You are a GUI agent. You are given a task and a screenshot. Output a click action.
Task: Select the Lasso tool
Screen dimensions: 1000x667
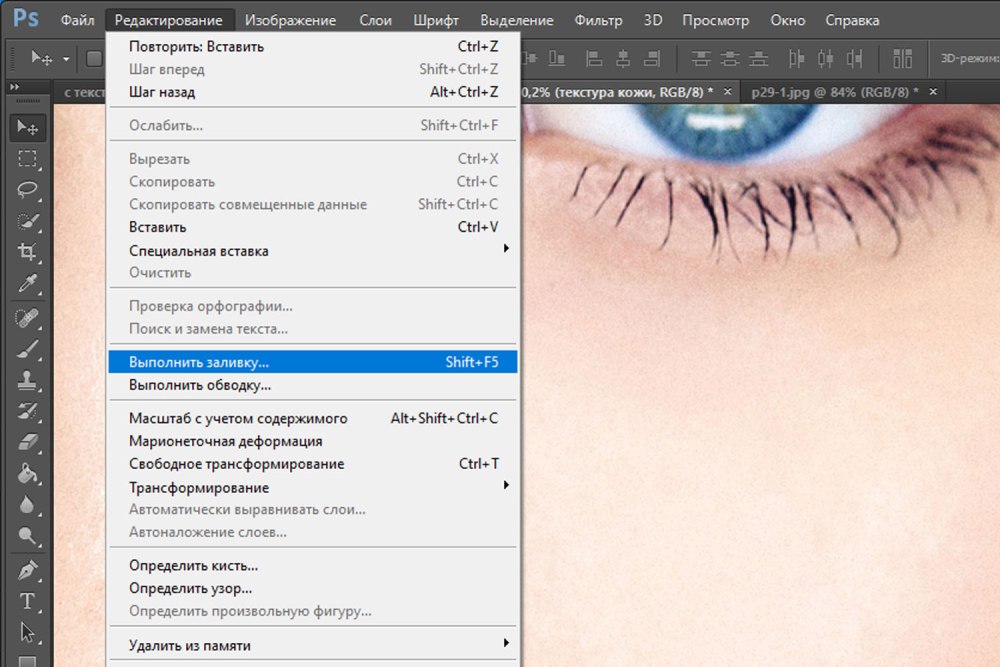tap(27, 189)
